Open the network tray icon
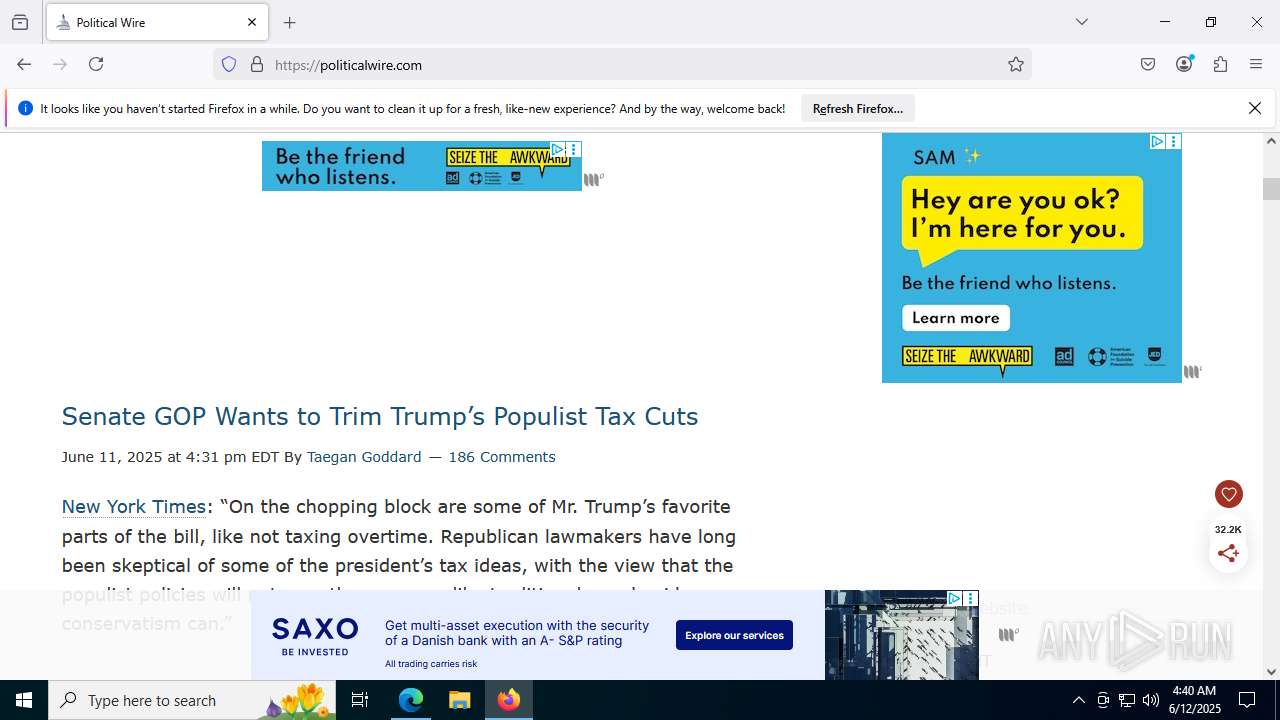 pos(1127,700)
